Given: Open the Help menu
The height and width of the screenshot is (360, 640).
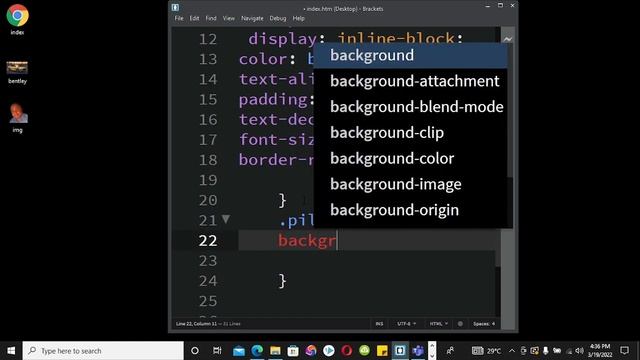Looking at the screenshot, I should point(298,18).
